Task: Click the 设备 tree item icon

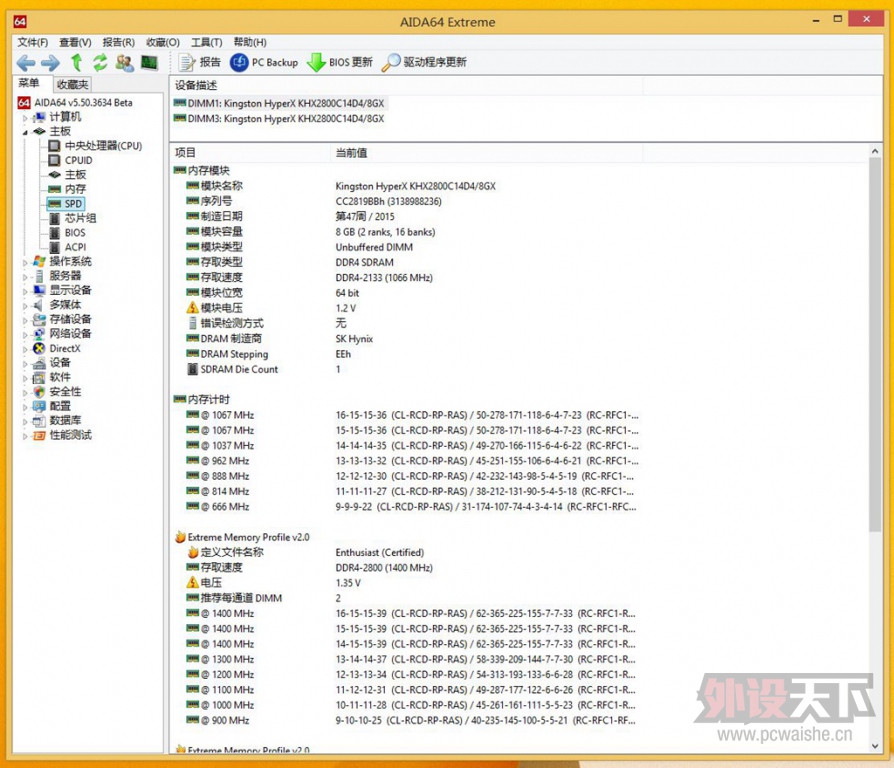Action: tap(39, 363)
